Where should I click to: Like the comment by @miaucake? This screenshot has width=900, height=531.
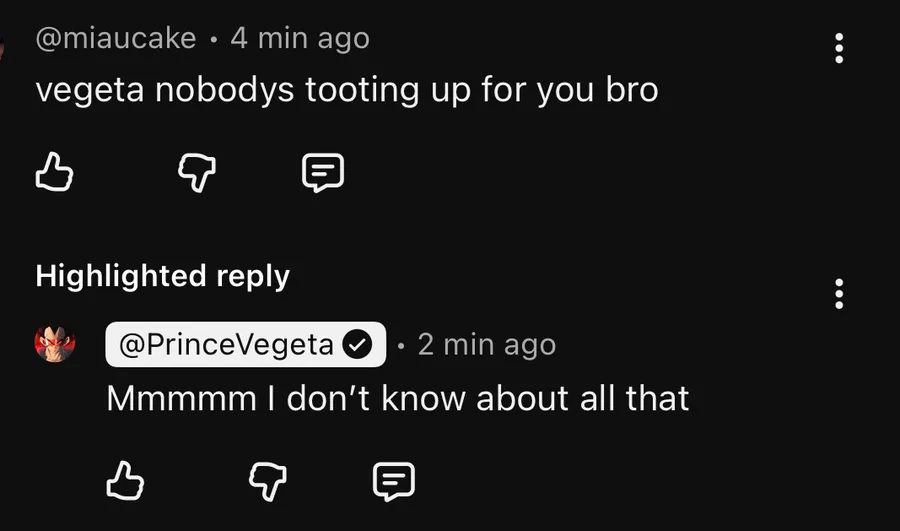(x=54, y=174)
